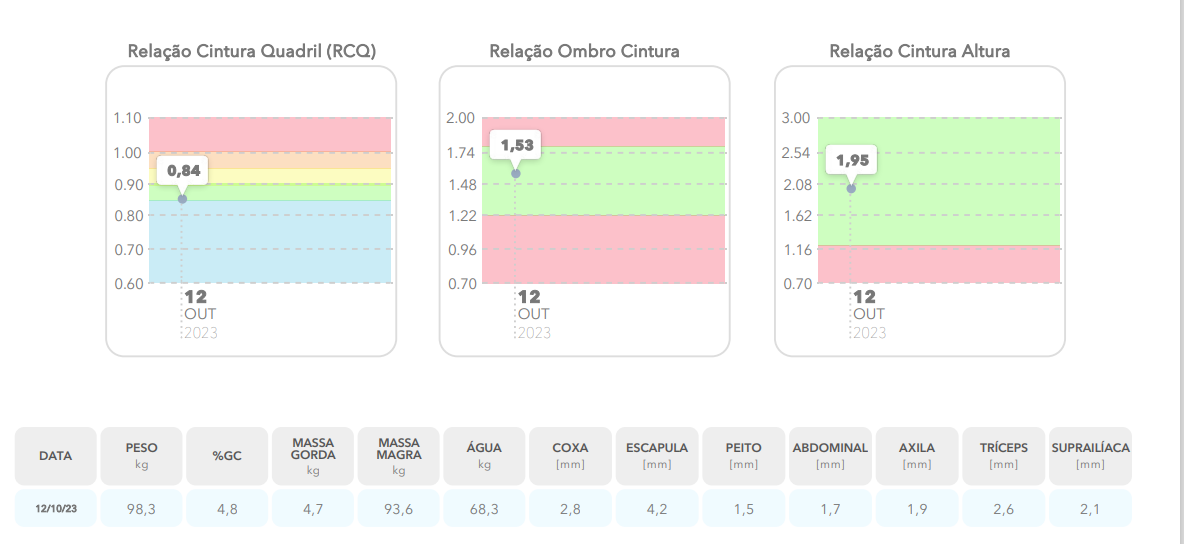Select the 4,2 escapula value cell

(657, 509)
